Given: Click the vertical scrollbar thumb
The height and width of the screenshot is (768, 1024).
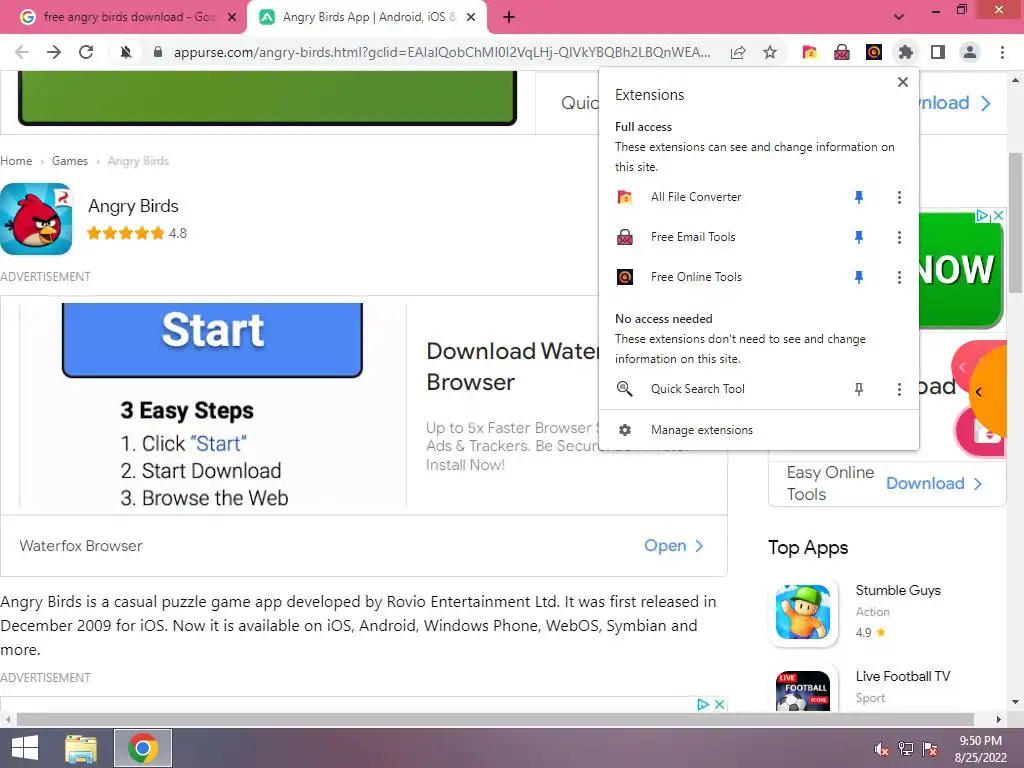Looking at the screenshot, I should pos(1015,222).
